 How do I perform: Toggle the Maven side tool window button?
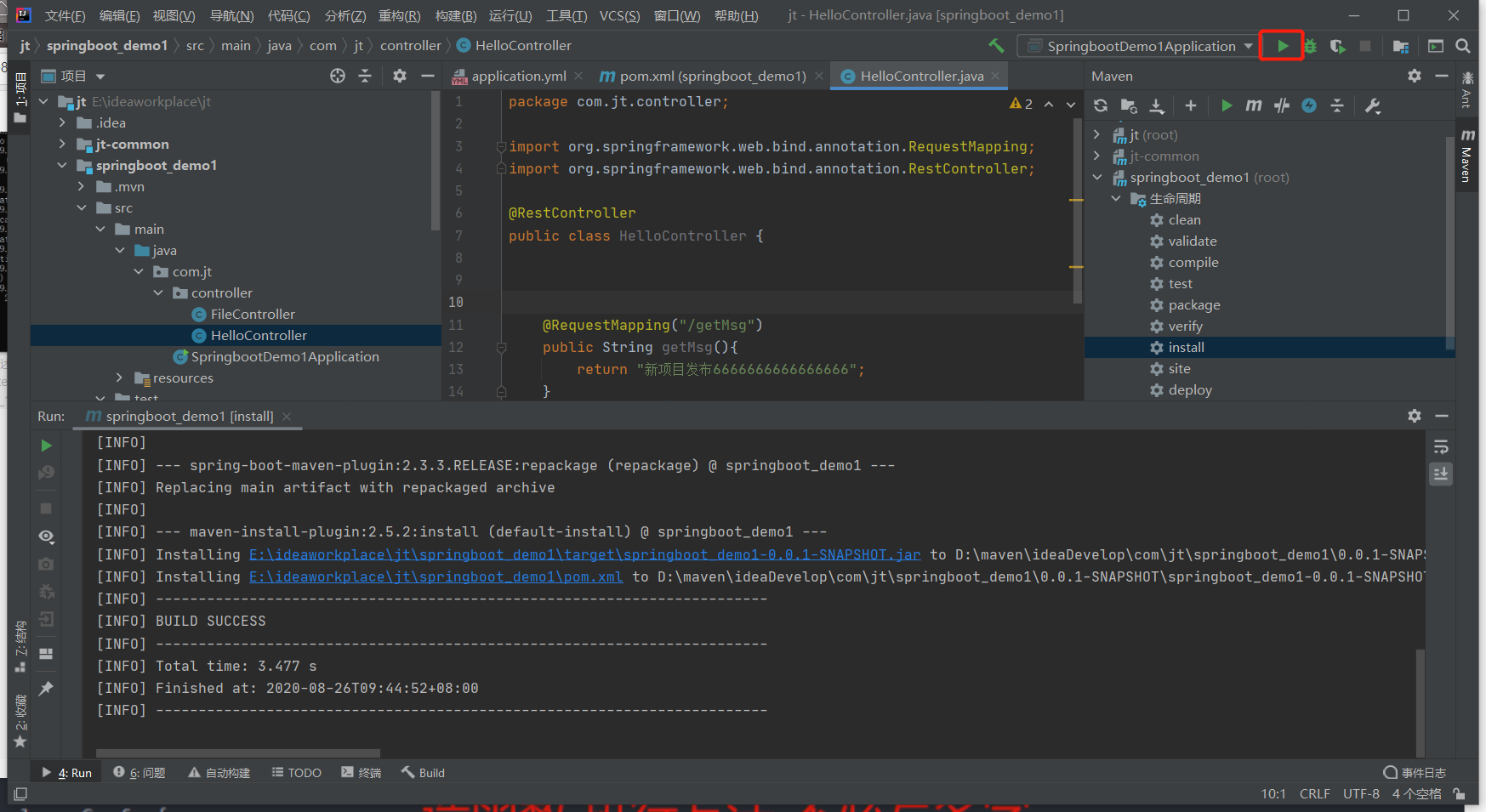[x=1467, y=156]
